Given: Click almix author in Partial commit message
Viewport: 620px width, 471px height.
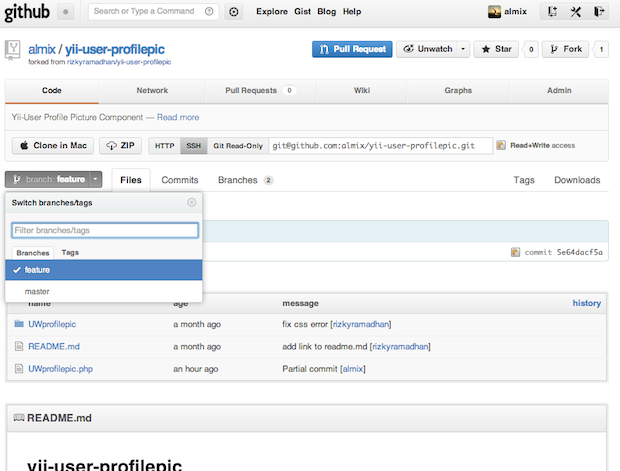Looking at the screenshot, I should point(353,369).
